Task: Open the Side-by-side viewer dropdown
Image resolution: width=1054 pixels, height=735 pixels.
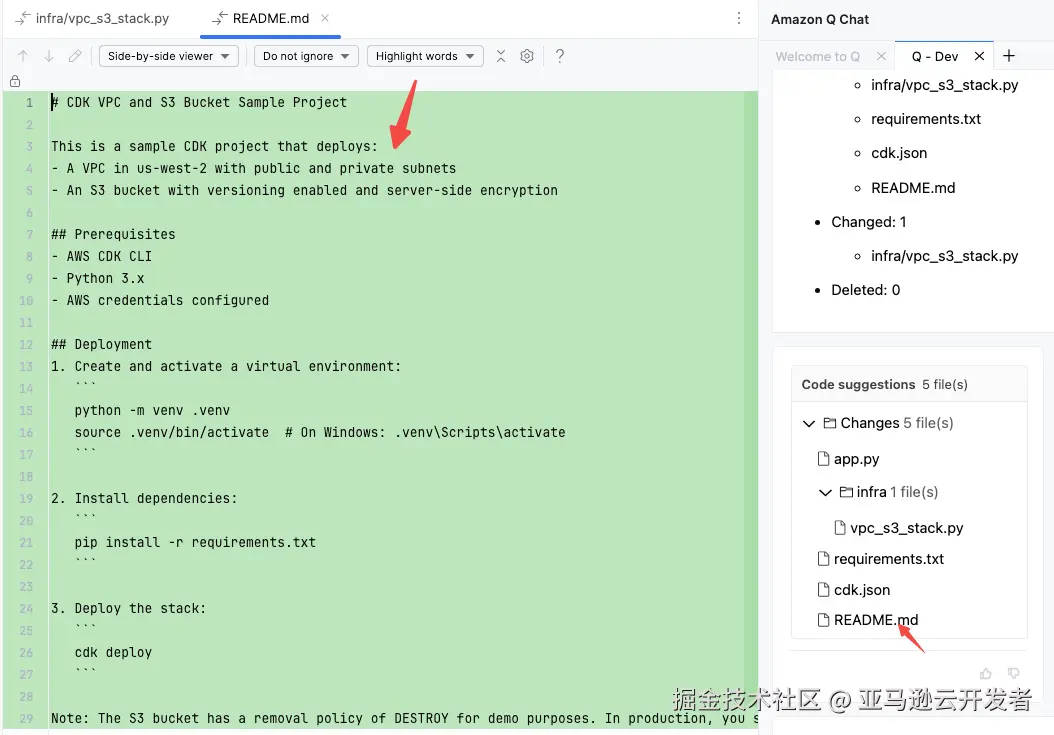Action: (x=169, y=56)
